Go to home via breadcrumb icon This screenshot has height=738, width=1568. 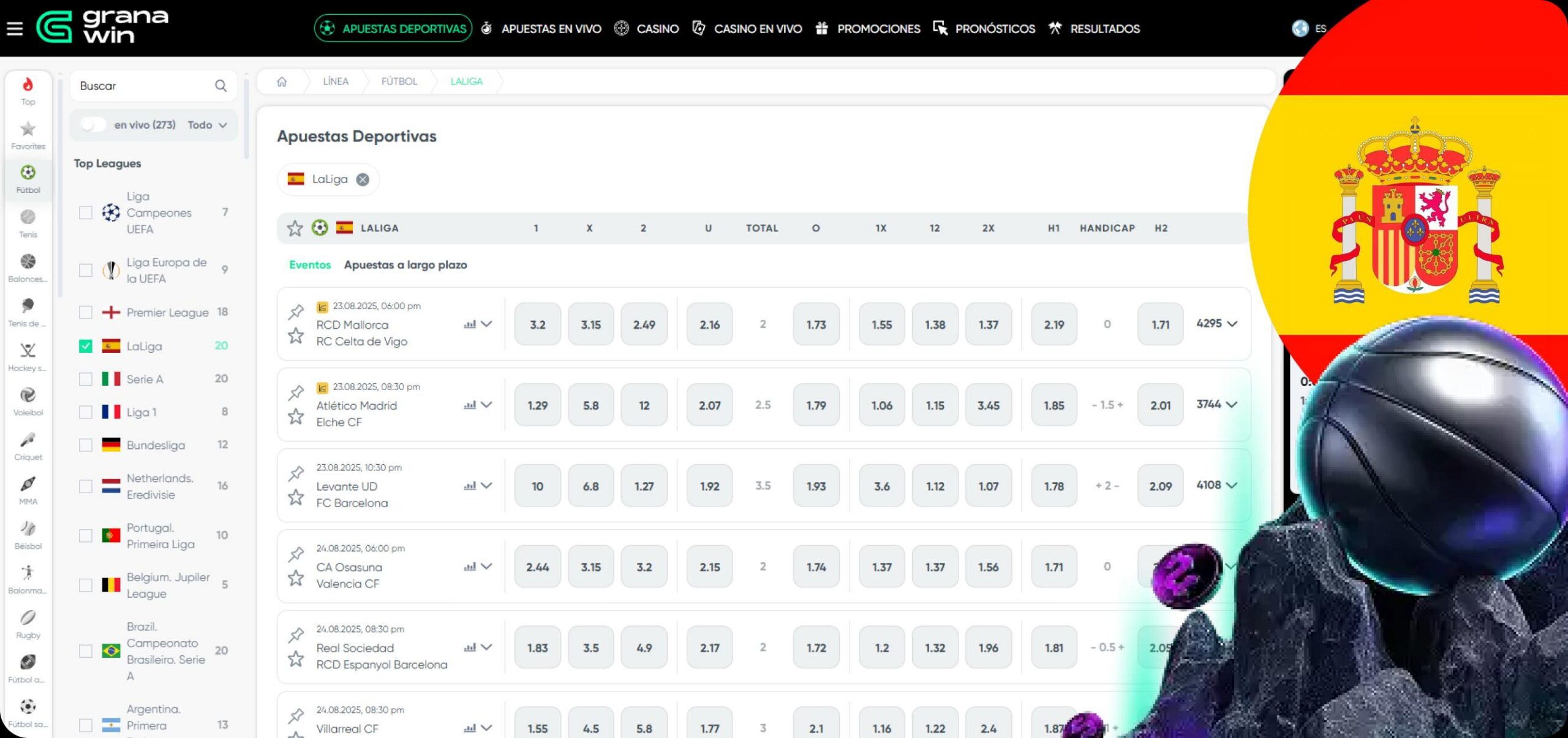tap(282, 81)
